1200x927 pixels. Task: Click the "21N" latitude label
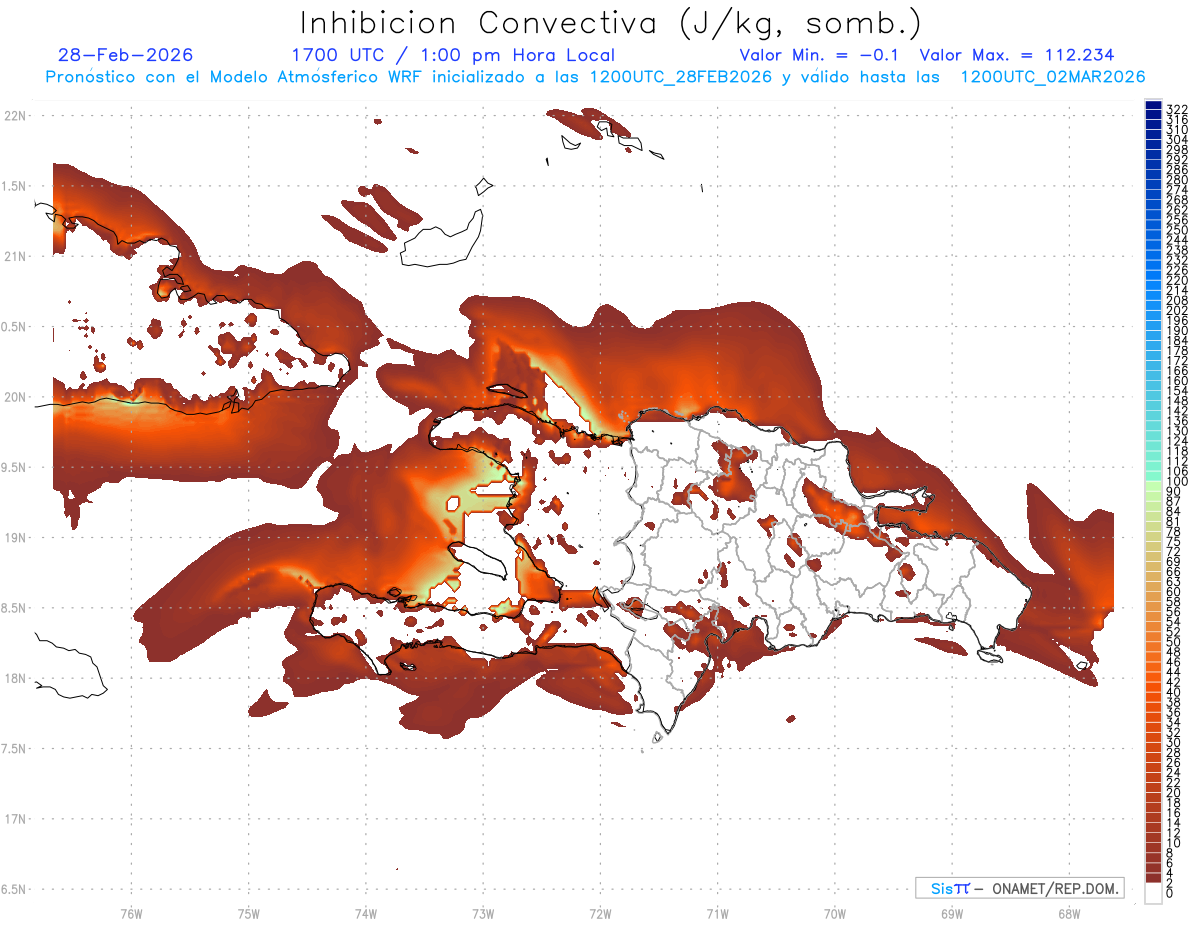pos(14,257)
